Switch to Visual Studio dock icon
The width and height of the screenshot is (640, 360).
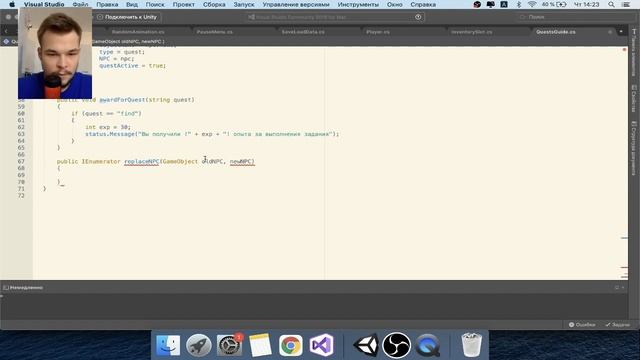321,345
